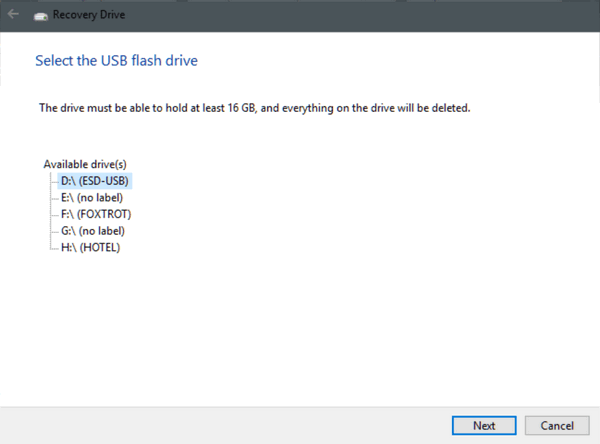Click the tree connector line beside H:\
600x444 pixels.
pyautogui.click(x=54, y=249)
